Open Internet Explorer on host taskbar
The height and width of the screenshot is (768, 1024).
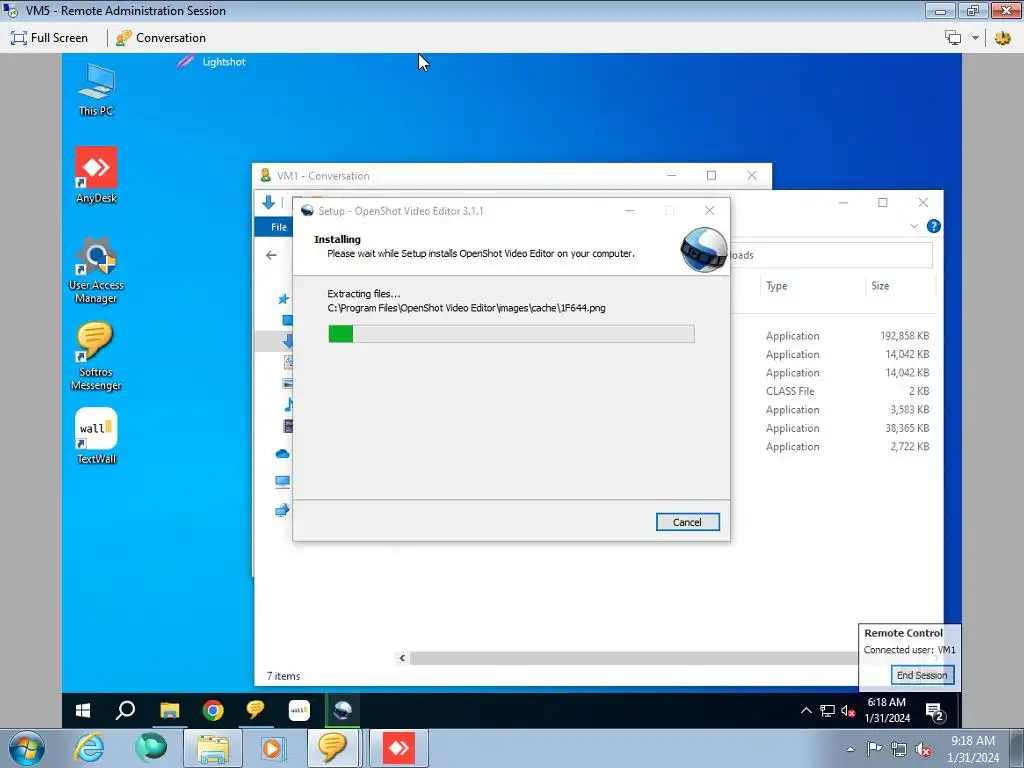click(89, 748)
